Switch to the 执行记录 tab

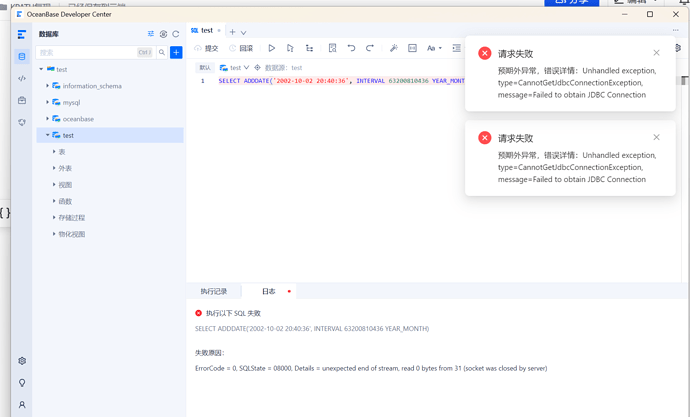tap(214, 292)
